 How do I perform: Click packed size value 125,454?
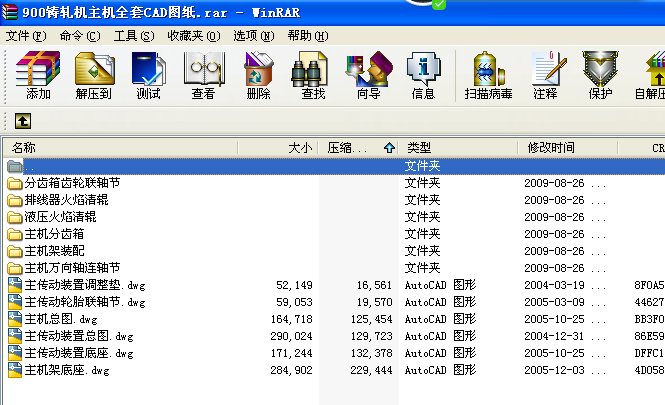(371, 319)
